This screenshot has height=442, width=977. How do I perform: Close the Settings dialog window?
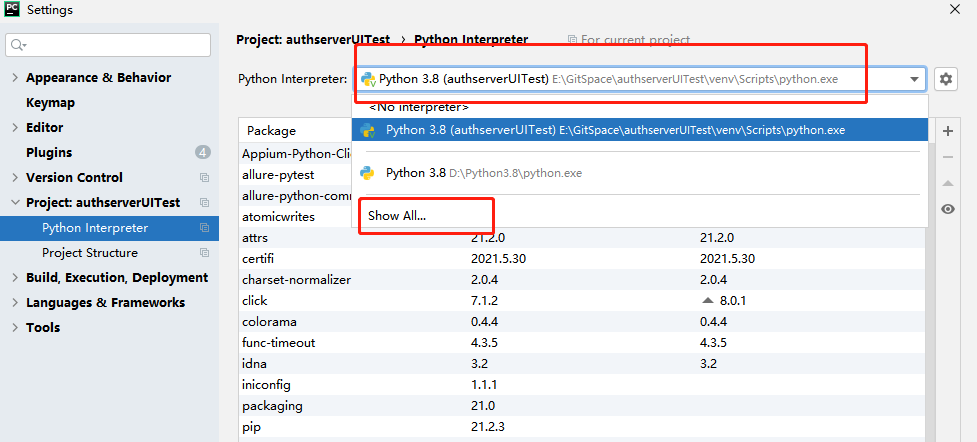coord(954,9)
